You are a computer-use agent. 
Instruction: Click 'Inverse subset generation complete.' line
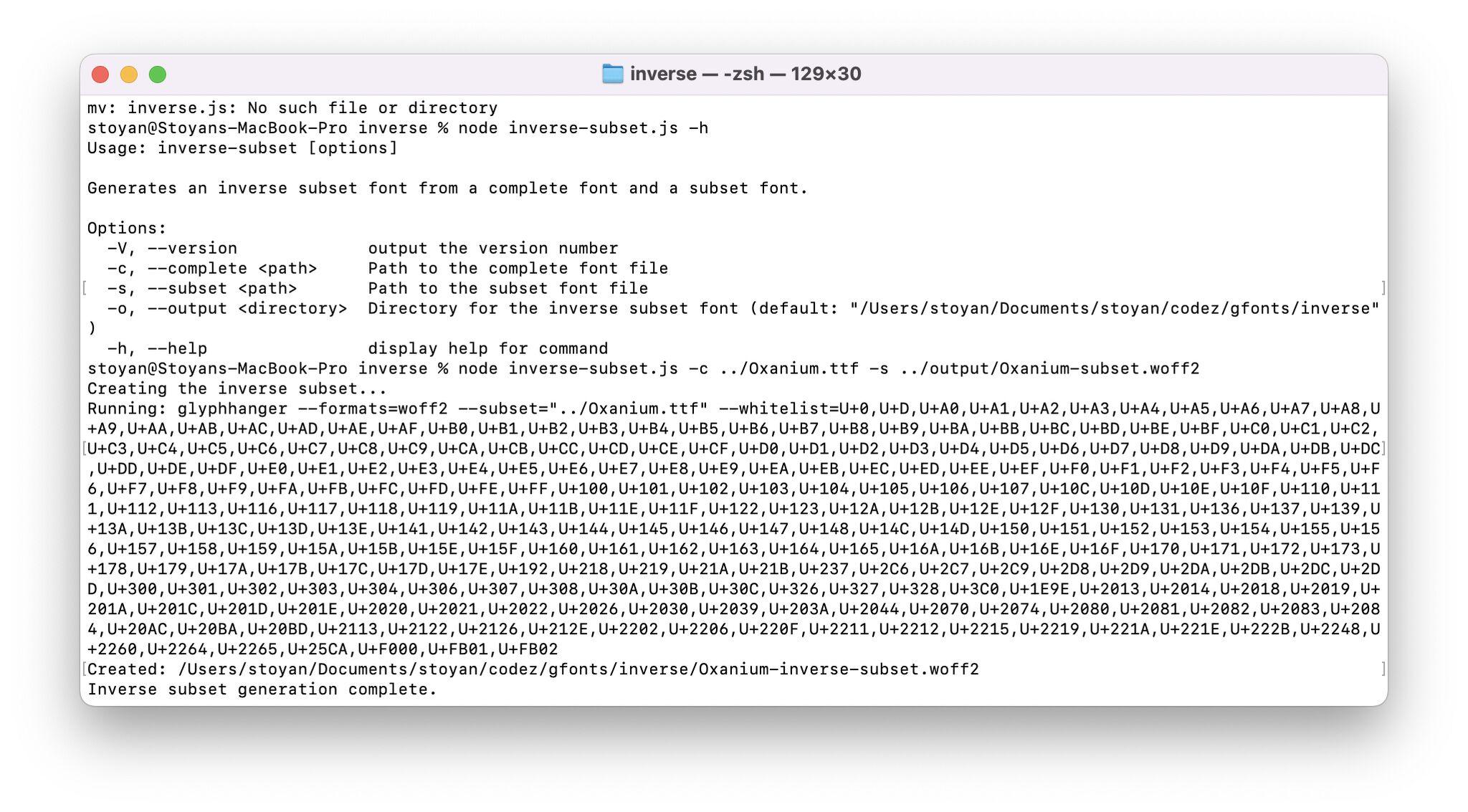click(x=262, y=690)
